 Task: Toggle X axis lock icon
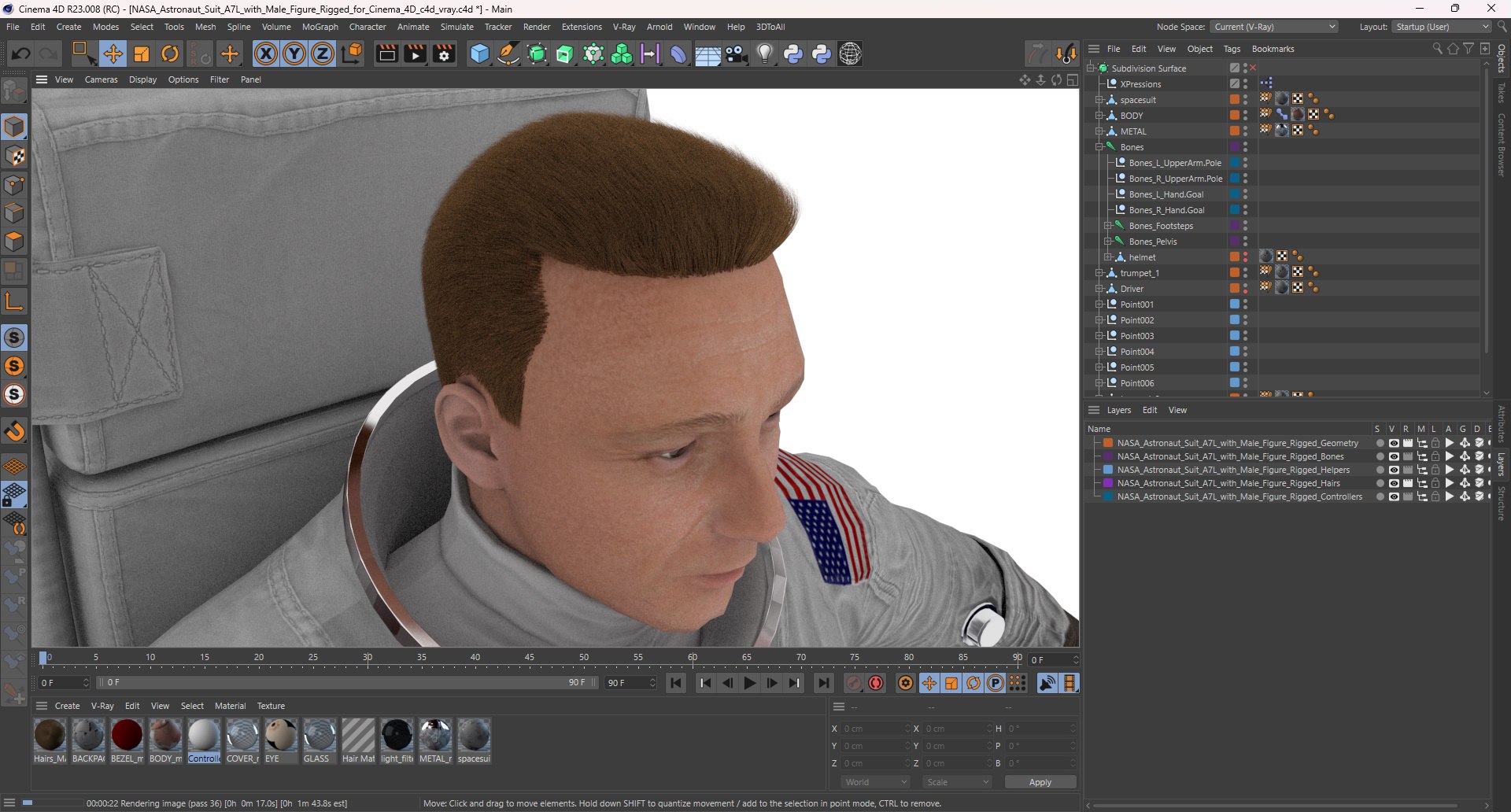click(266, 54)
